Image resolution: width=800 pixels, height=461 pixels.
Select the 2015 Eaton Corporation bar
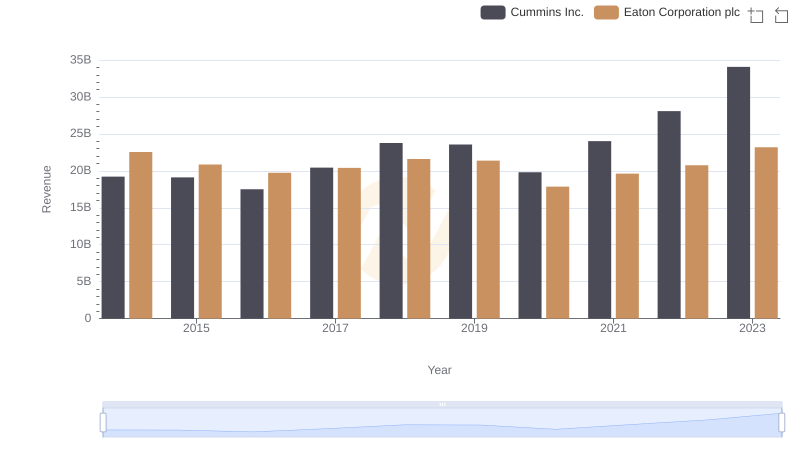(x=210, y=242)
